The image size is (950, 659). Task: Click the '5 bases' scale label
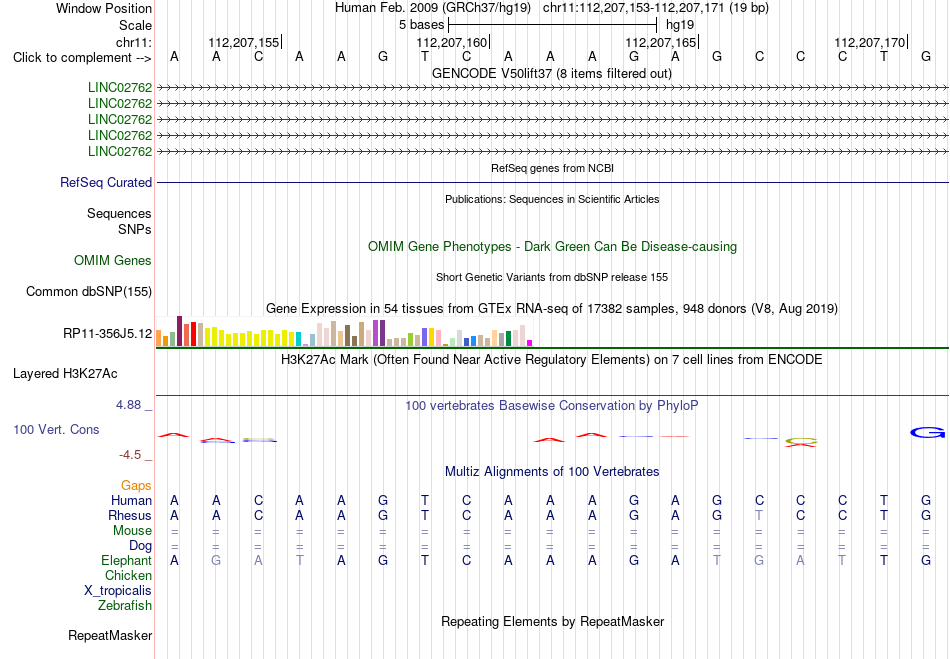421,25
